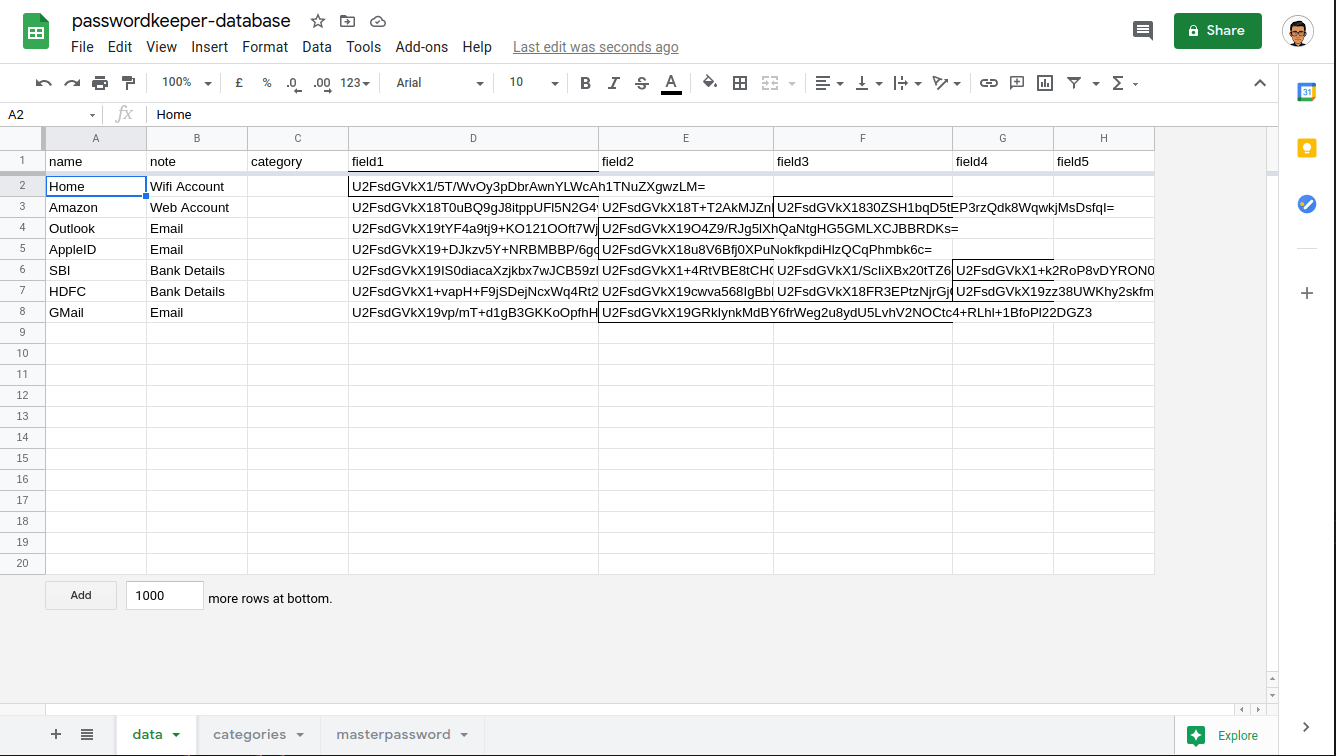1336x756 pixels.
Task: Open the Help menu
Action: [x=477, y=47]
